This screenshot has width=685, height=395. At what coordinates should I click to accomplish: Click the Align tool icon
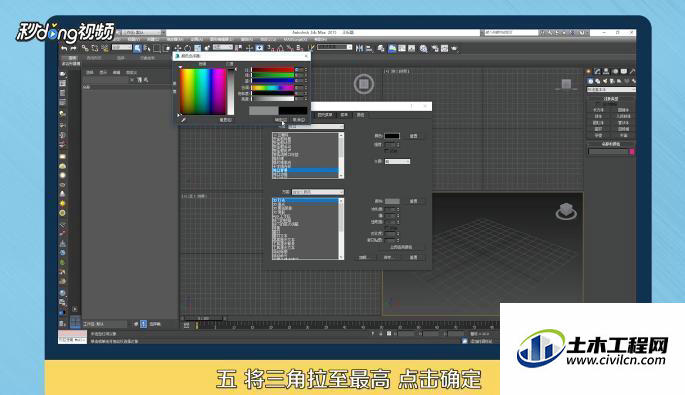click(369, 48)
